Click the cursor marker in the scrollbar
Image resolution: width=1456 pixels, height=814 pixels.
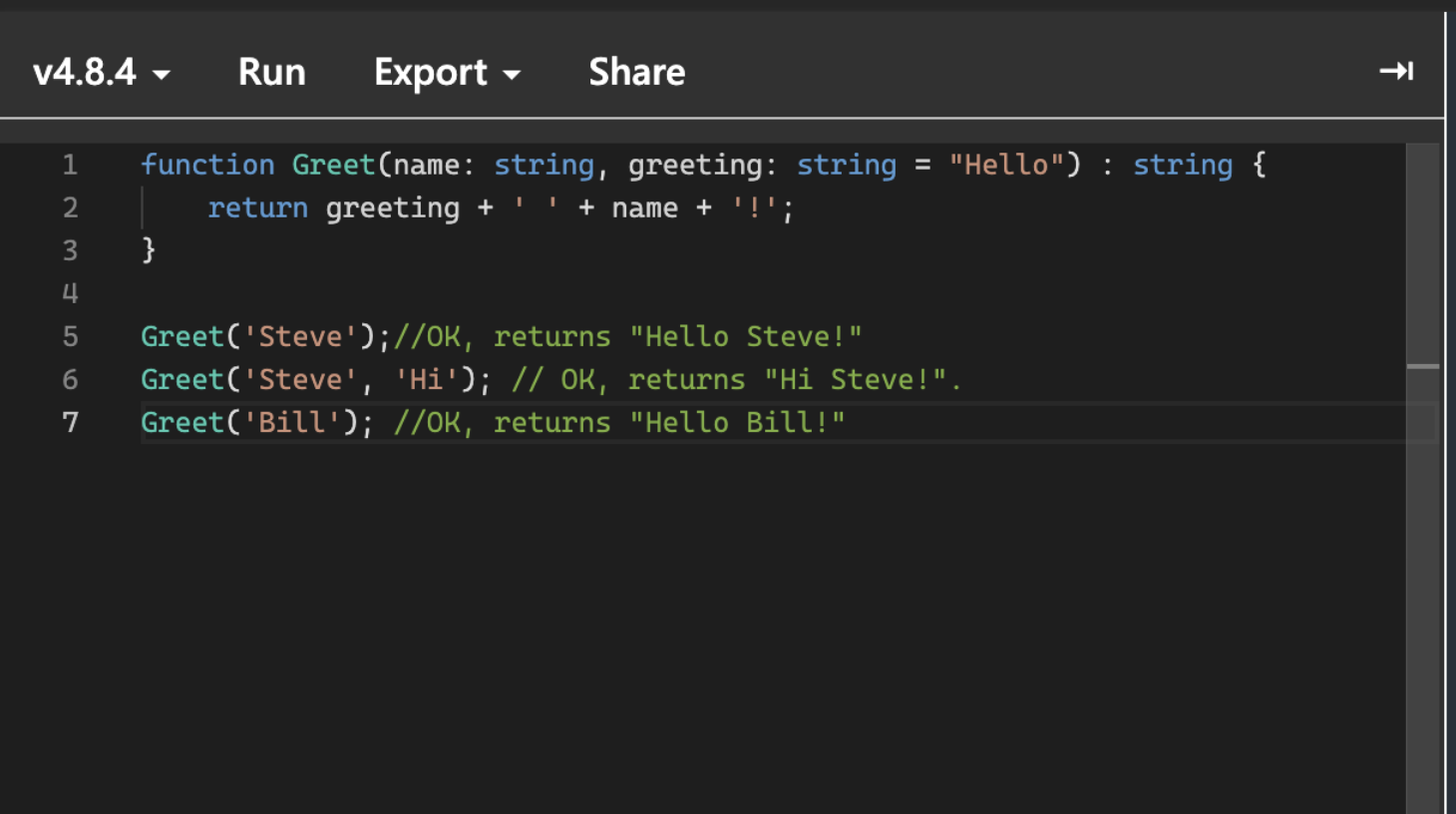point(1422,366)
